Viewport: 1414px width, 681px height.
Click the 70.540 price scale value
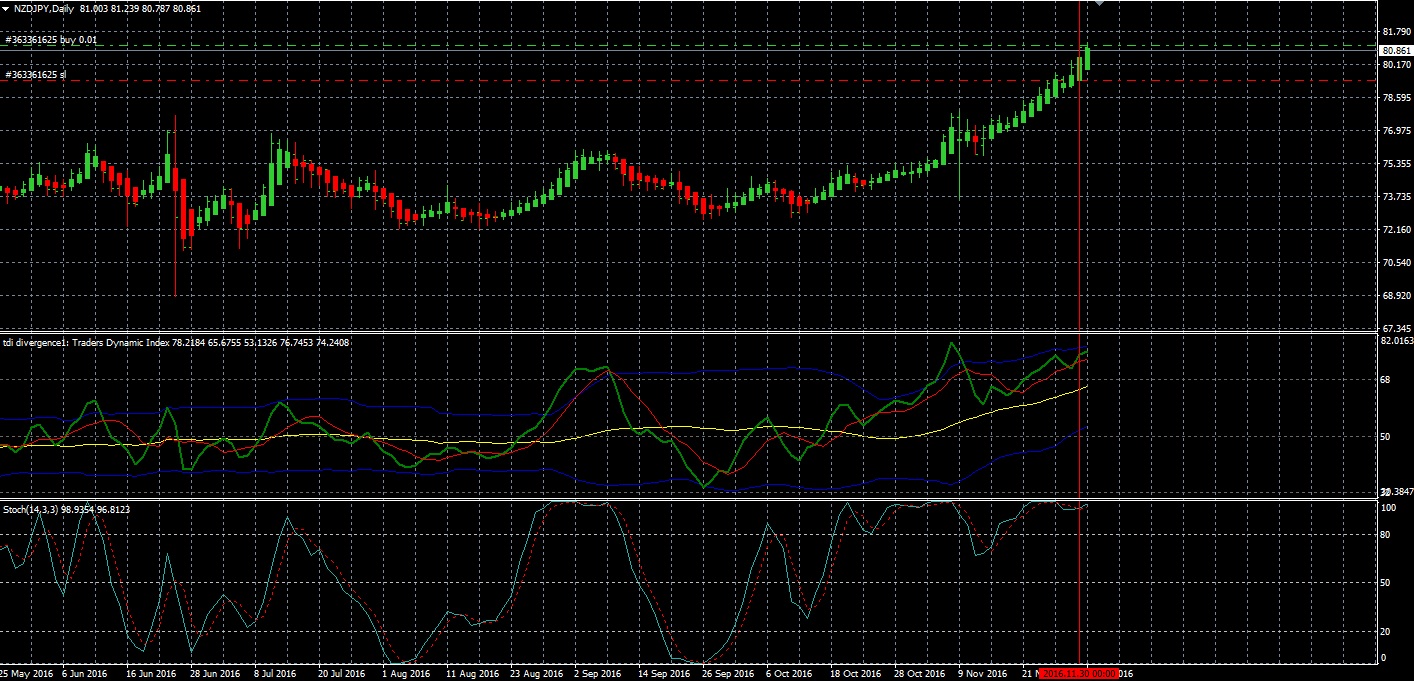tap(1395, 263)
